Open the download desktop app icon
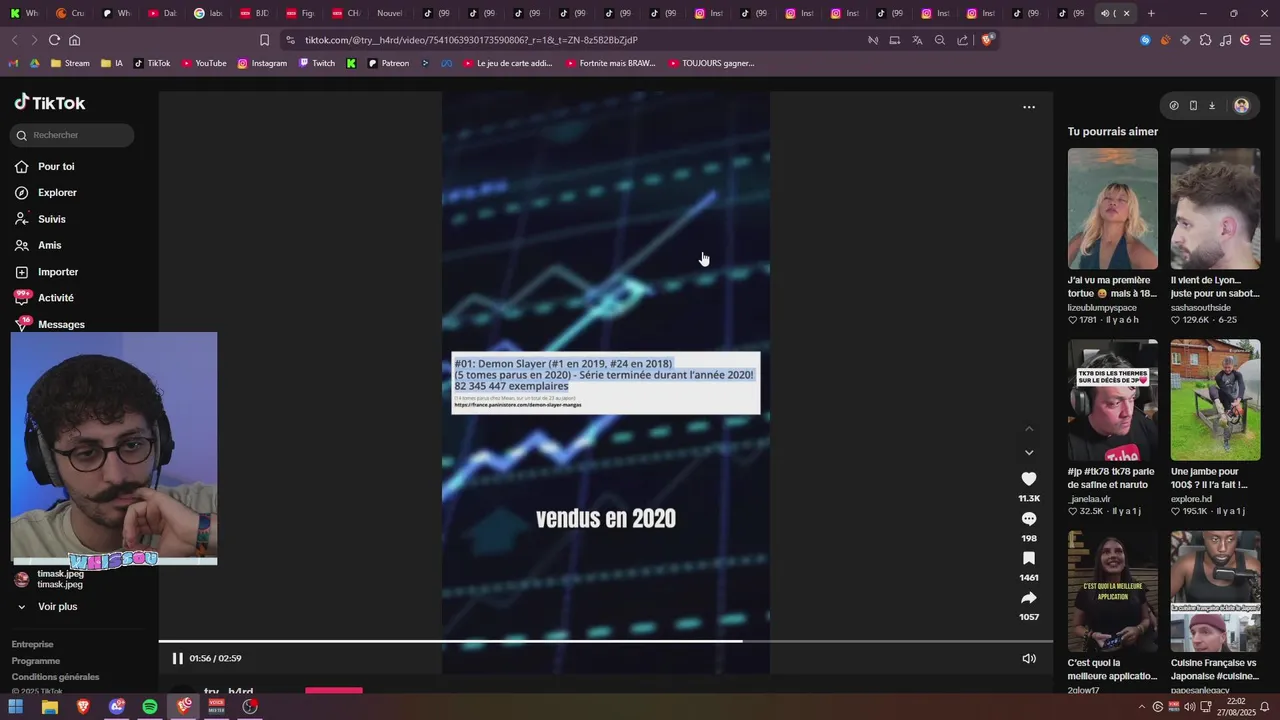Image resolution: width=1280 pixels, height=720 pixels. click(1212, 105)
